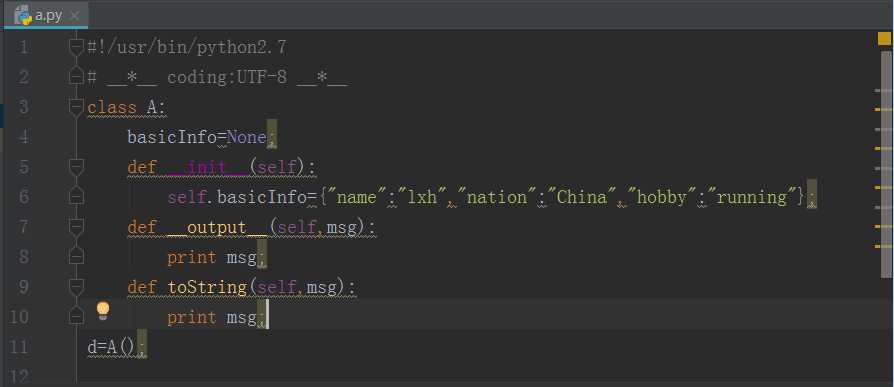Click the shebang comment '#!/usr/bin/python2.7'
894x387 pixels.
coord(187,47)
